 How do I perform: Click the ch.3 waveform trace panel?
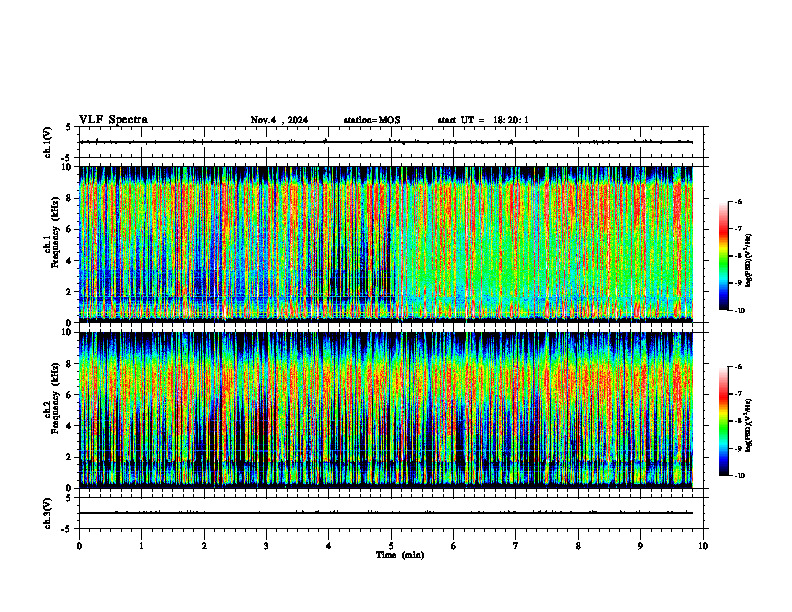click(391, 513)
